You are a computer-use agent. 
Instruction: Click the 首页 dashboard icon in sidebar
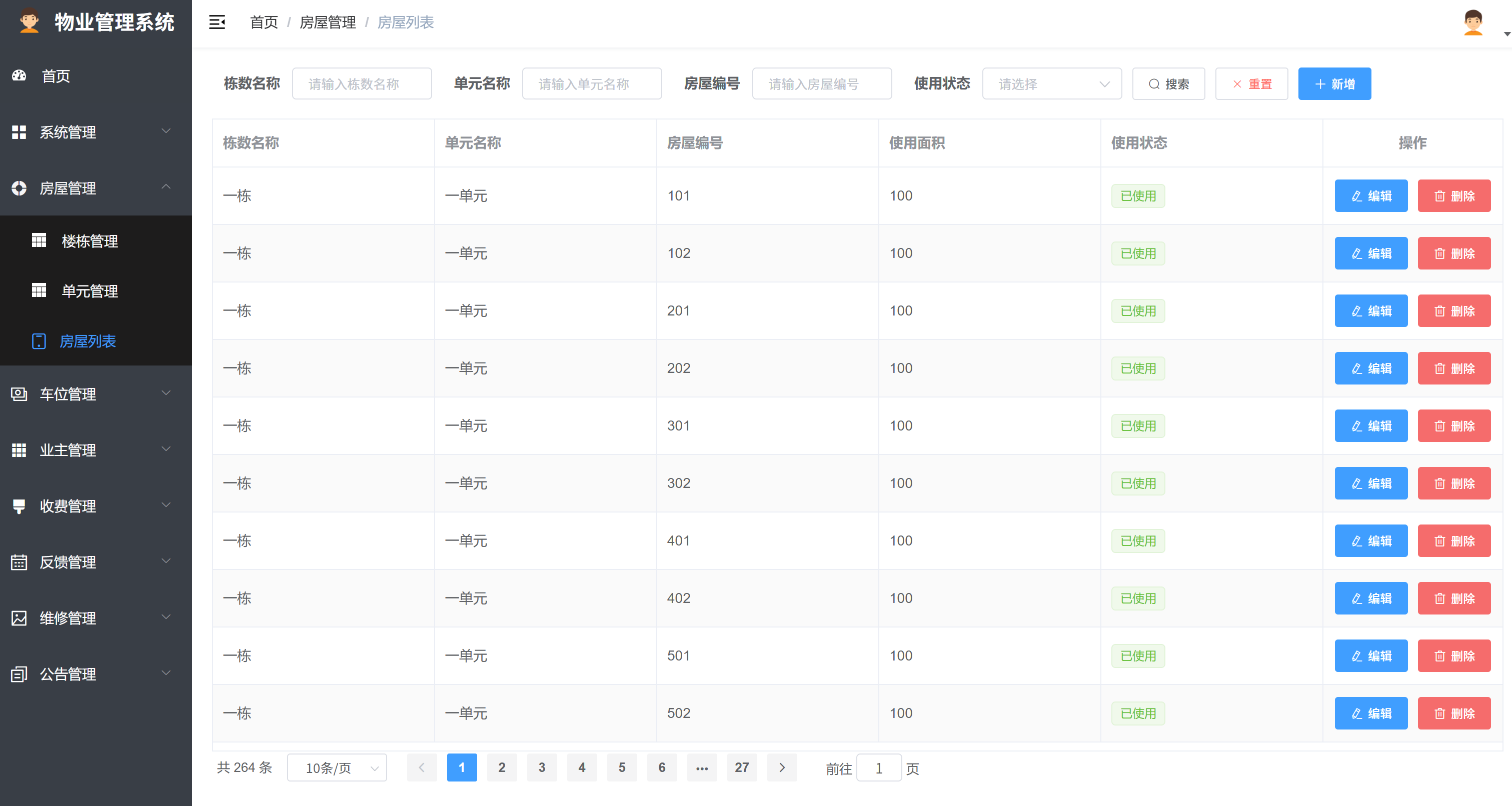(19, 75)
